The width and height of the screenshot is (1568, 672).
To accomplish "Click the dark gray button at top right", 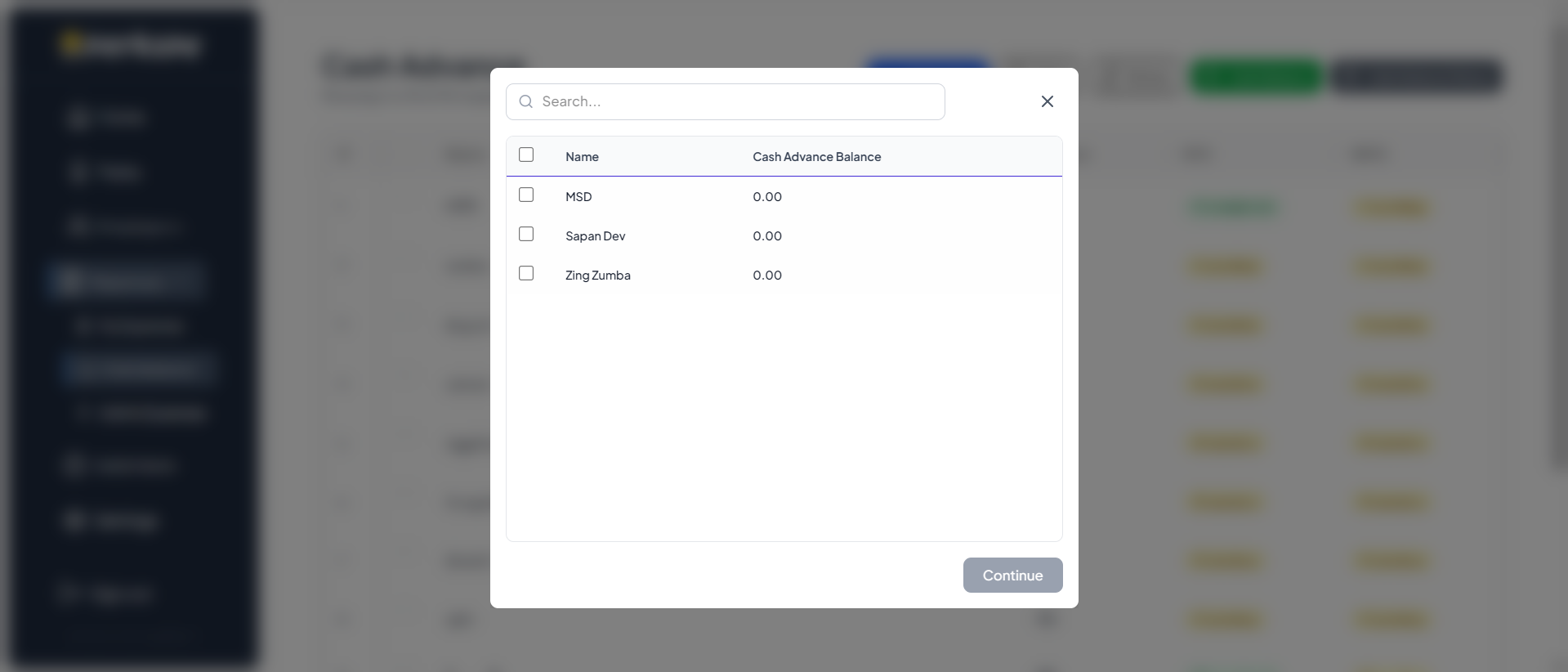I will tap(1415, 77).
